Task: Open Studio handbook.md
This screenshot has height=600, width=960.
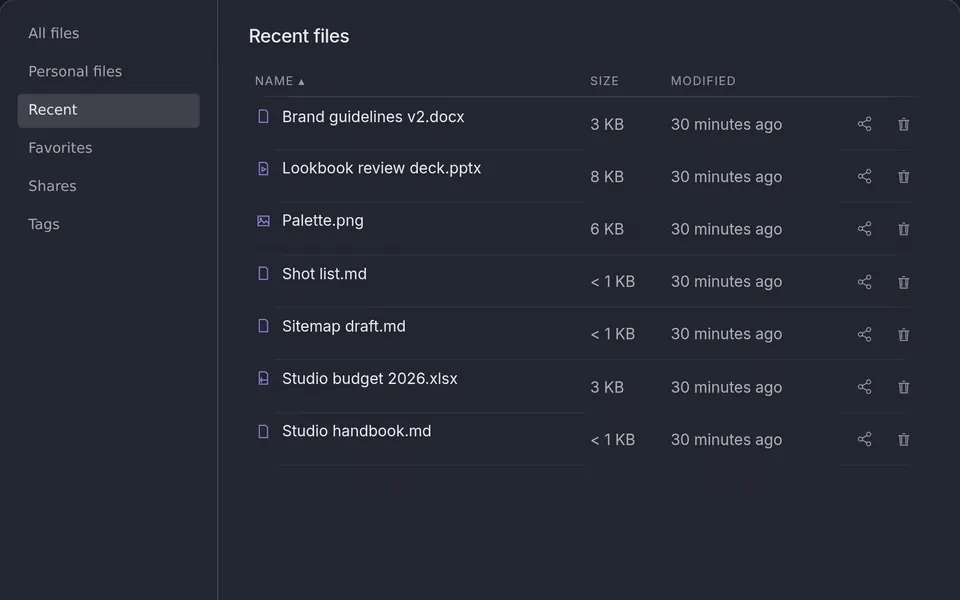Action: [x=356, y=431]
